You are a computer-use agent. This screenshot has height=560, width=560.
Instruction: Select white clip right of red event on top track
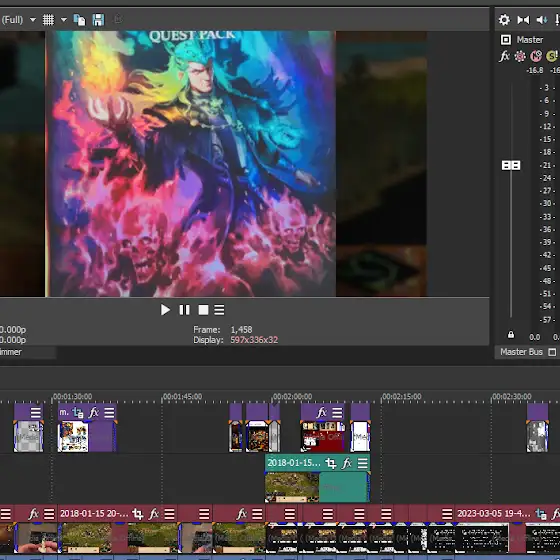pyautogui.click(x=360, y=436)
